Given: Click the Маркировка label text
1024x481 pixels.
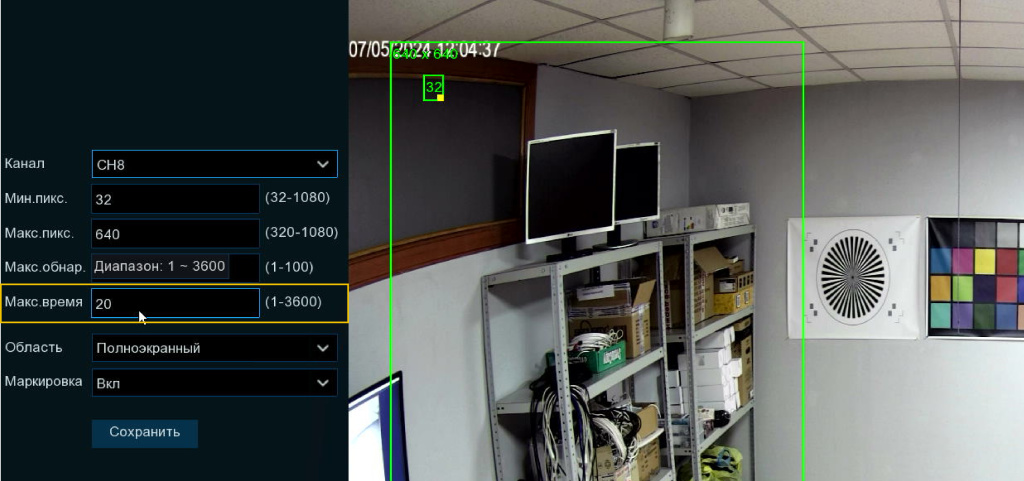Looking at the screenshot, I should click(43, 381).
